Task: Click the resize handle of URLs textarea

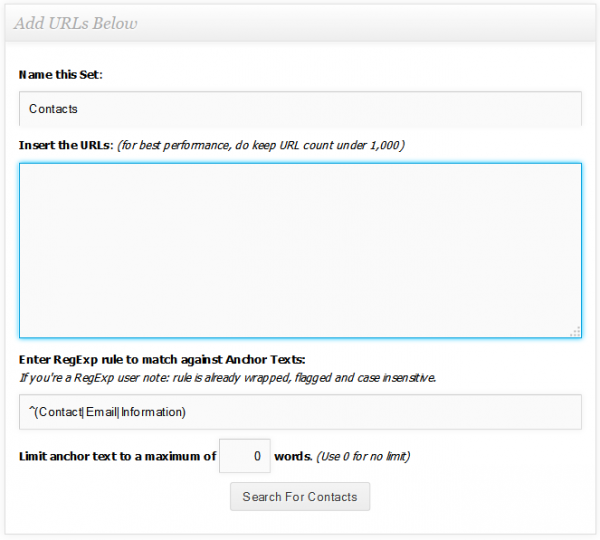Action: [x=575, y=331]
